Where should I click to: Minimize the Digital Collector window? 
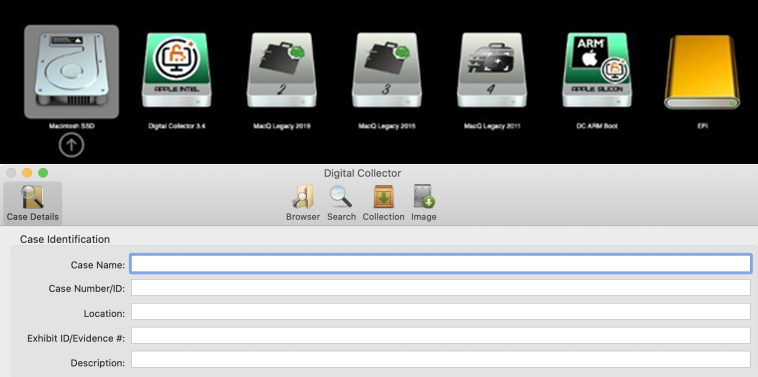tap(27, 173)
